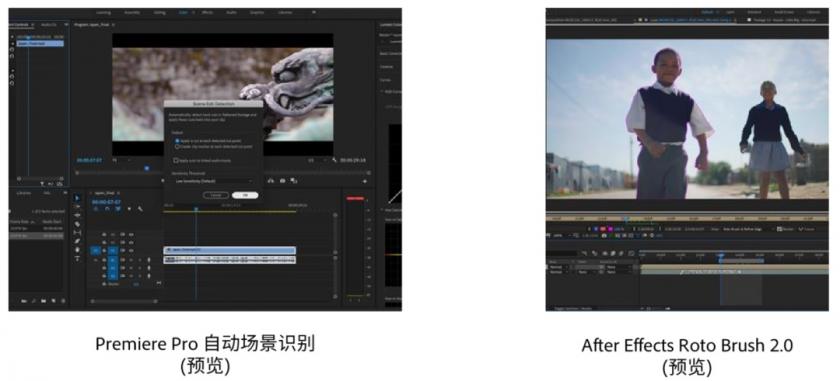Screen dimensions: 840x381
Task: Collapse the RGB Curves group
Action: 381,92
